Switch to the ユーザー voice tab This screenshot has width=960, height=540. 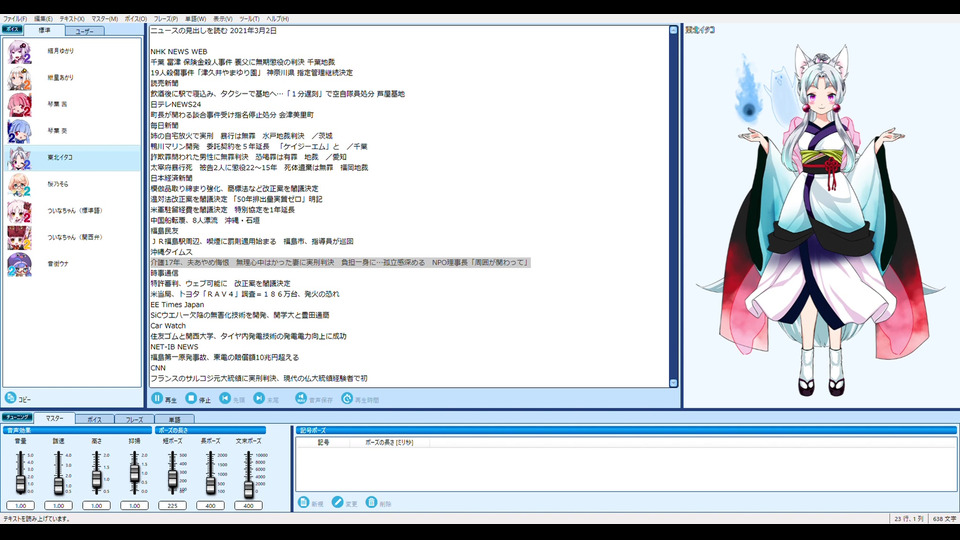pyautogui.click(x=84, y=31)
